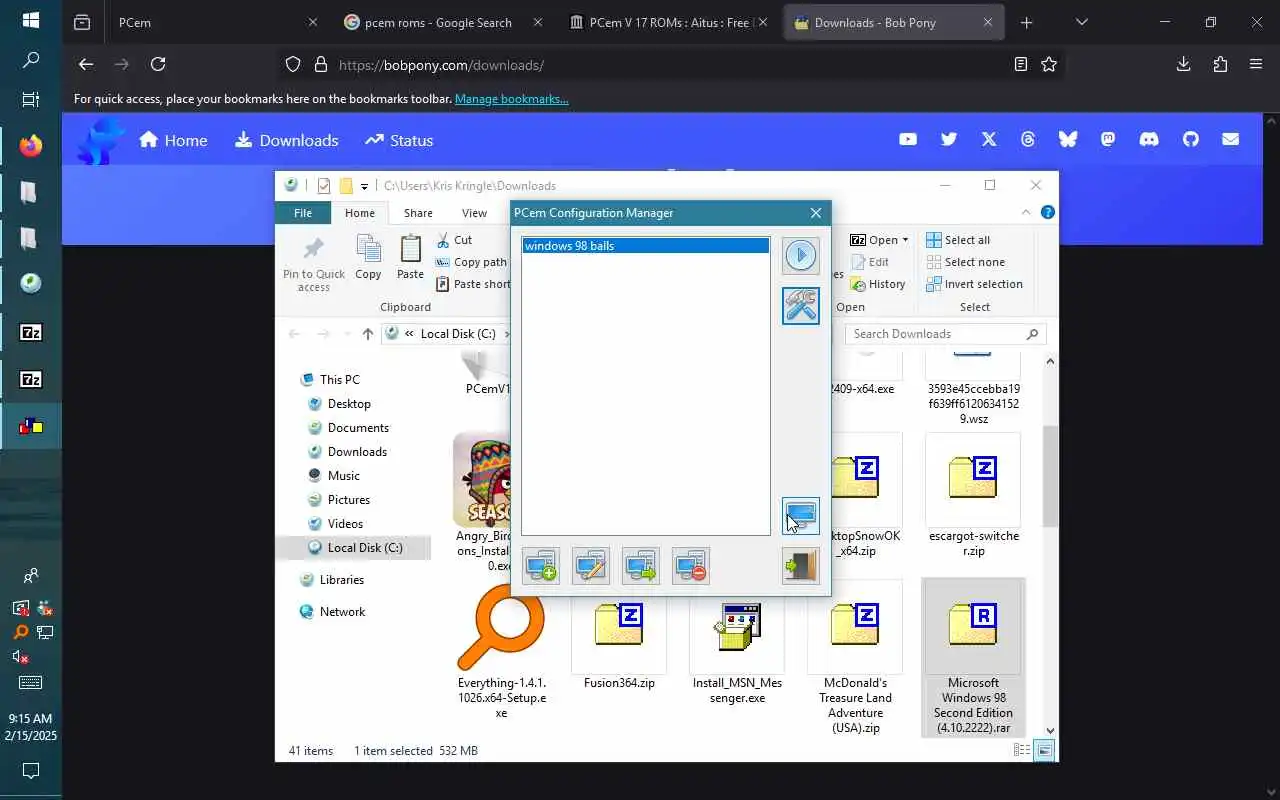Screen dimensions: 1280x800
Task: Open Firefox downloads panel
Action: point(1183,64)
